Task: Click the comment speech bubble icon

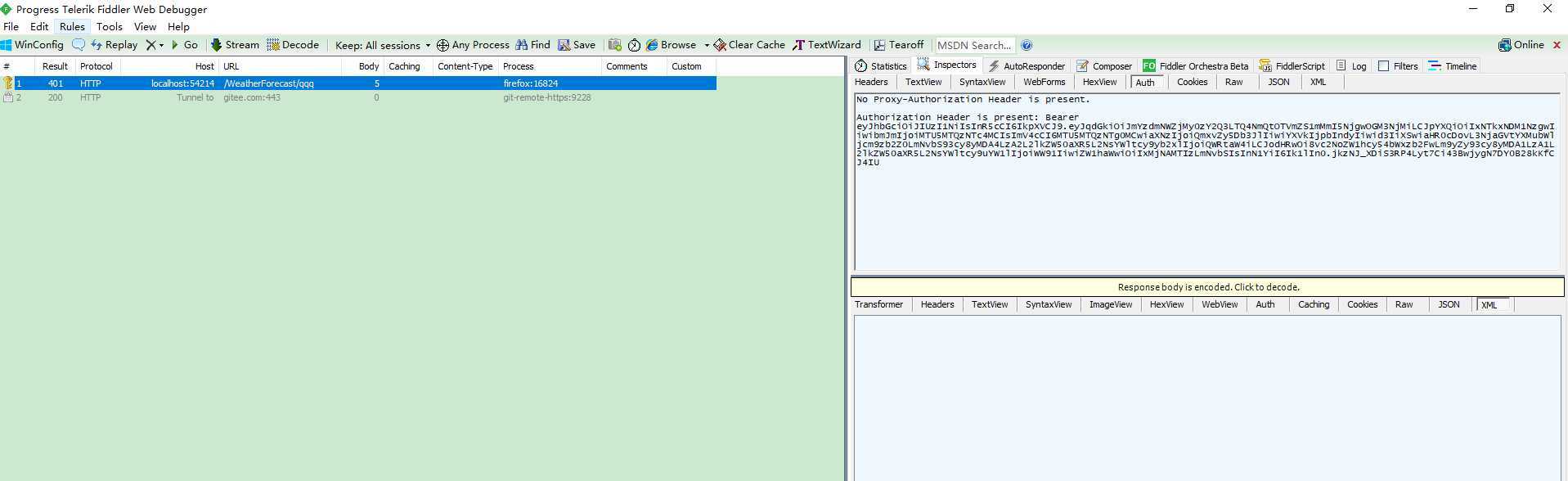Action: click(79, 44)
